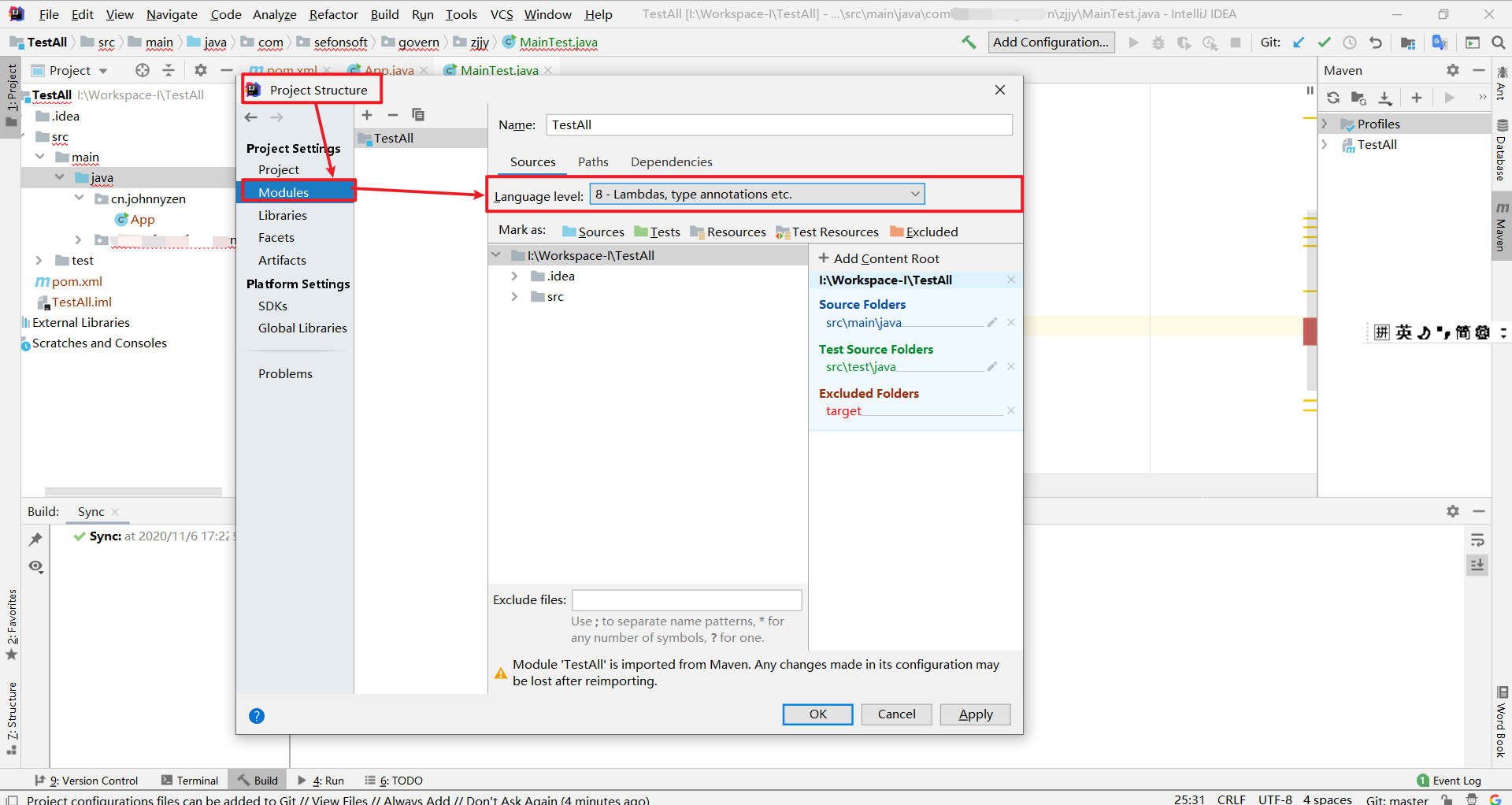Screen dimensions: 1512x805
Task: Open the Project Structure toolbar icon
Action: pyautogui.click(x=1408, y=43)
